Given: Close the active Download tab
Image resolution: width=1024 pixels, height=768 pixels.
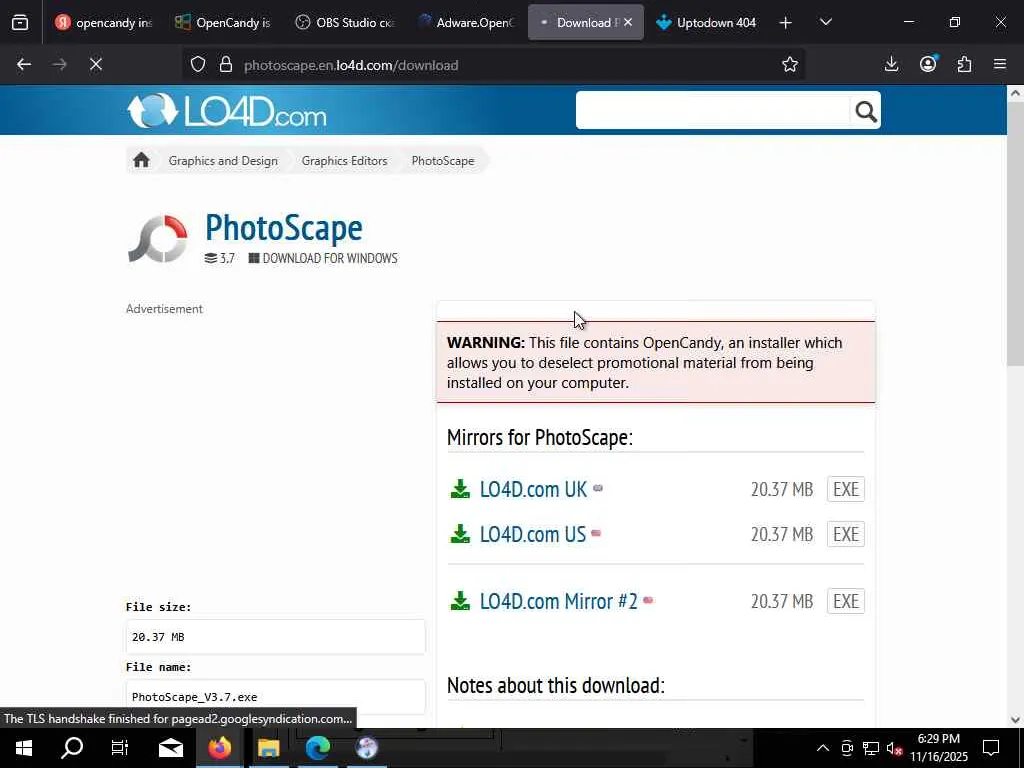Looking at the screenshot, I should pos(628,23).
